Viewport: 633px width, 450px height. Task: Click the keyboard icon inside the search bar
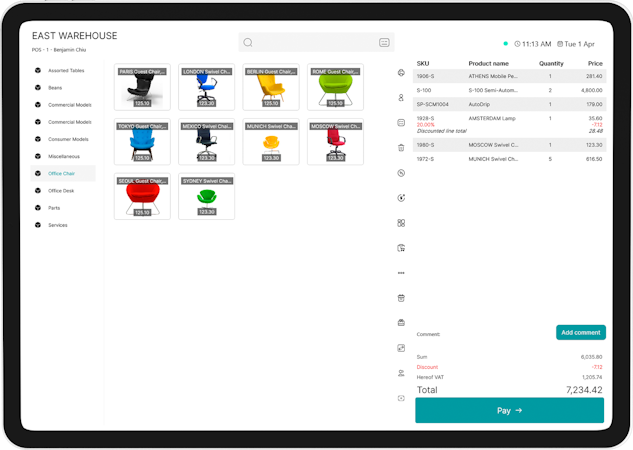click(x=384, y=42)
